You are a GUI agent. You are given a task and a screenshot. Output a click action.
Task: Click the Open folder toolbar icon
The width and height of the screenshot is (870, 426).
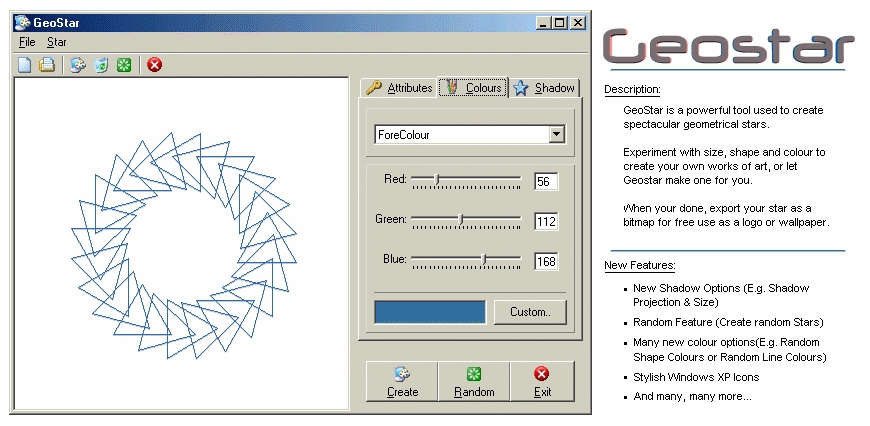pos(46,65)
